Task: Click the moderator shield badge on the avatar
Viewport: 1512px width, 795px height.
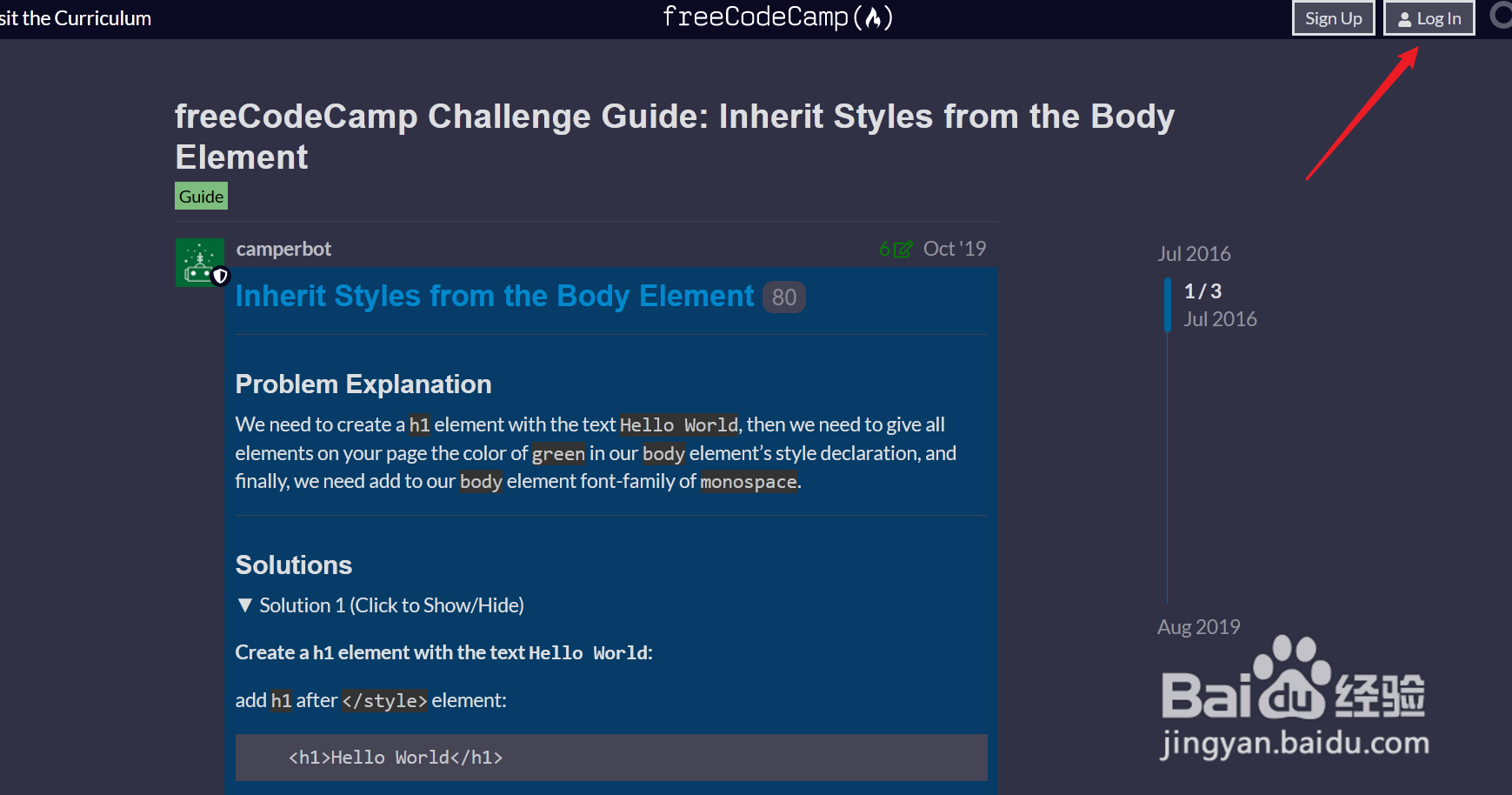Action: pyautogui.click(x=220, y=276)
